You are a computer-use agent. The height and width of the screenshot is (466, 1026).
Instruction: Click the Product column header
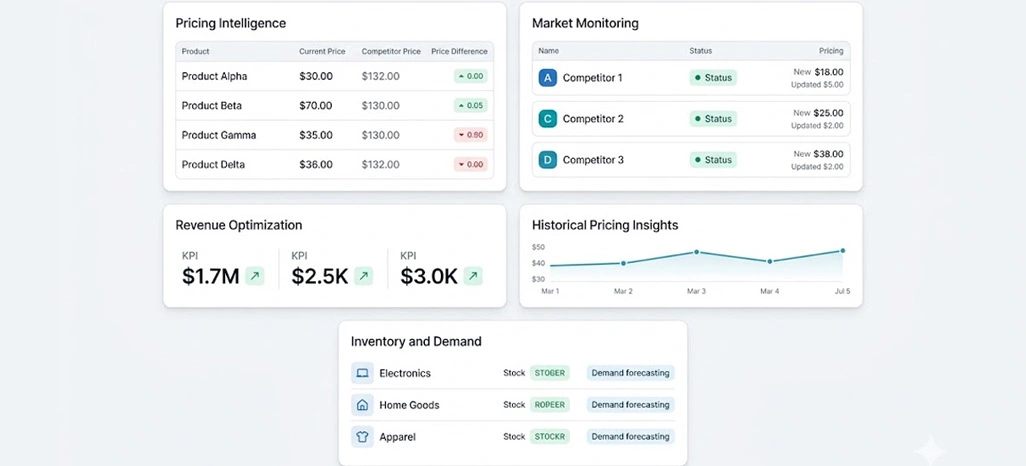tap(196, 52)
